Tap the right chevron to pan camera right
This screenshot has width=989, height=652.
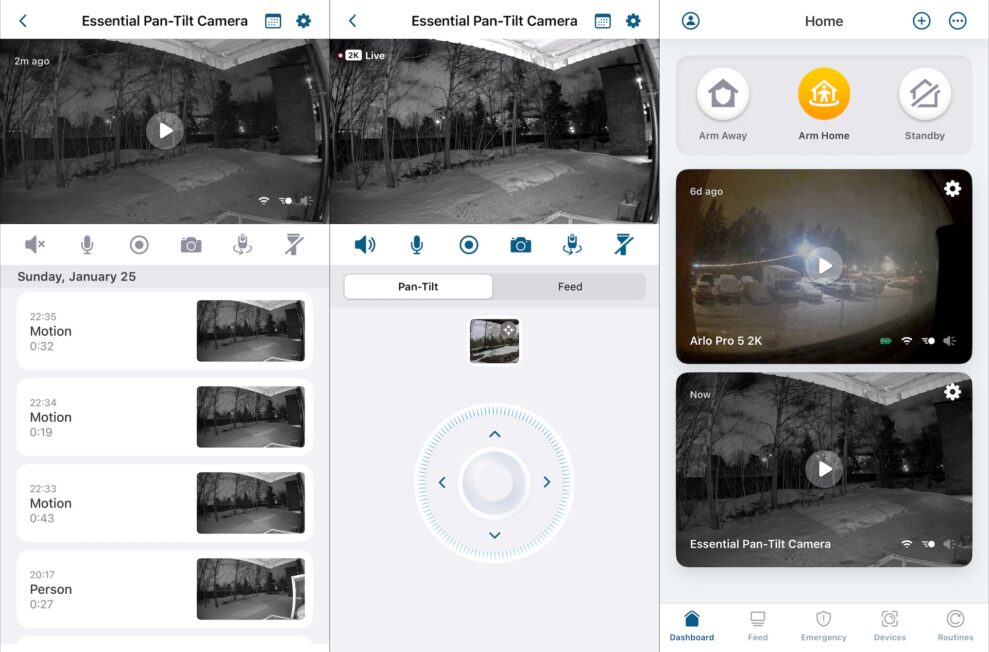(546, 482)
